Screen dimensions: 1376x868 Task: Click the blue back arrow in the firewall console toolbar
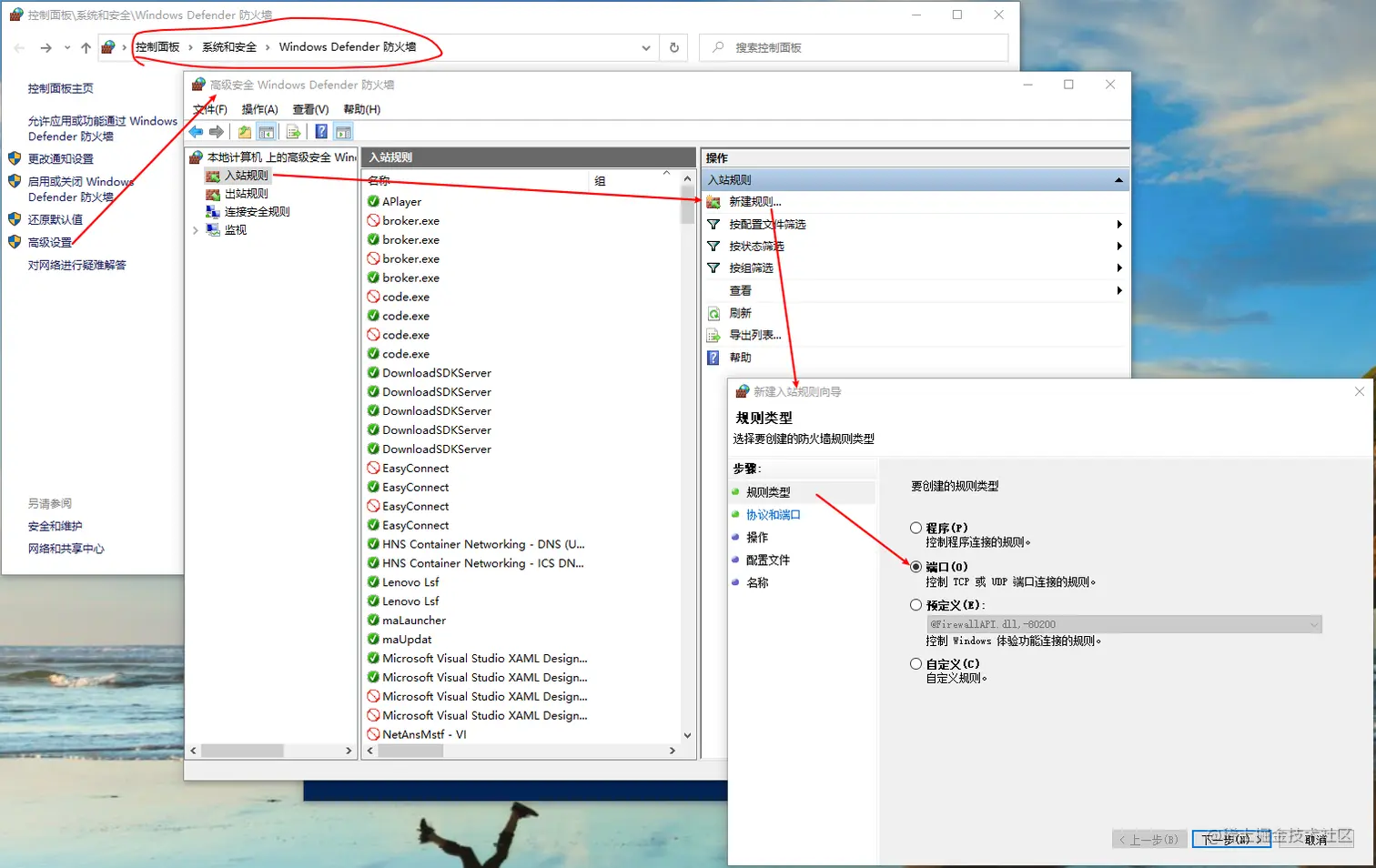coord(196,132)
